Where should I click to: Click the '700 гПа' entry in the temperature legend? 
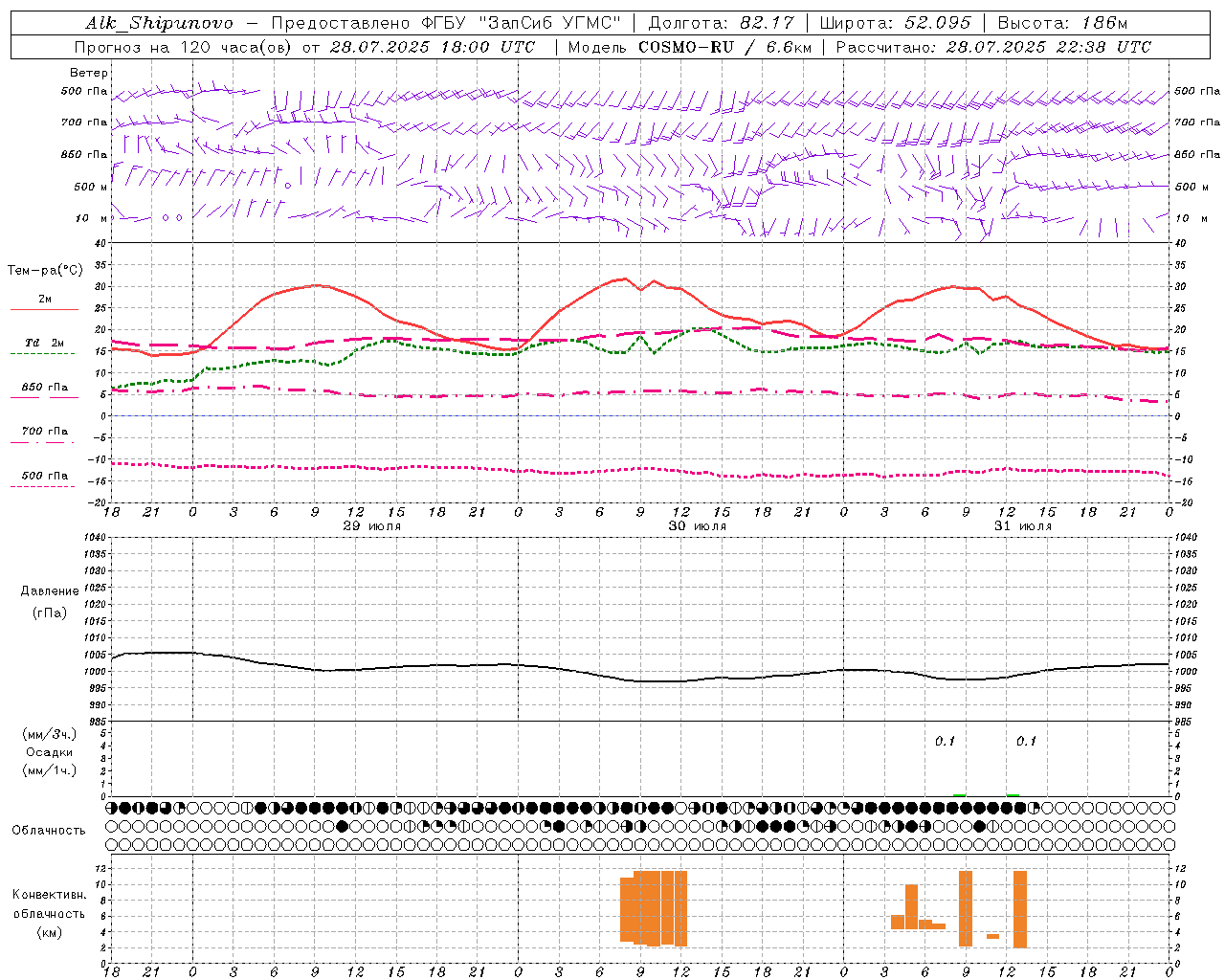(45, 432)
